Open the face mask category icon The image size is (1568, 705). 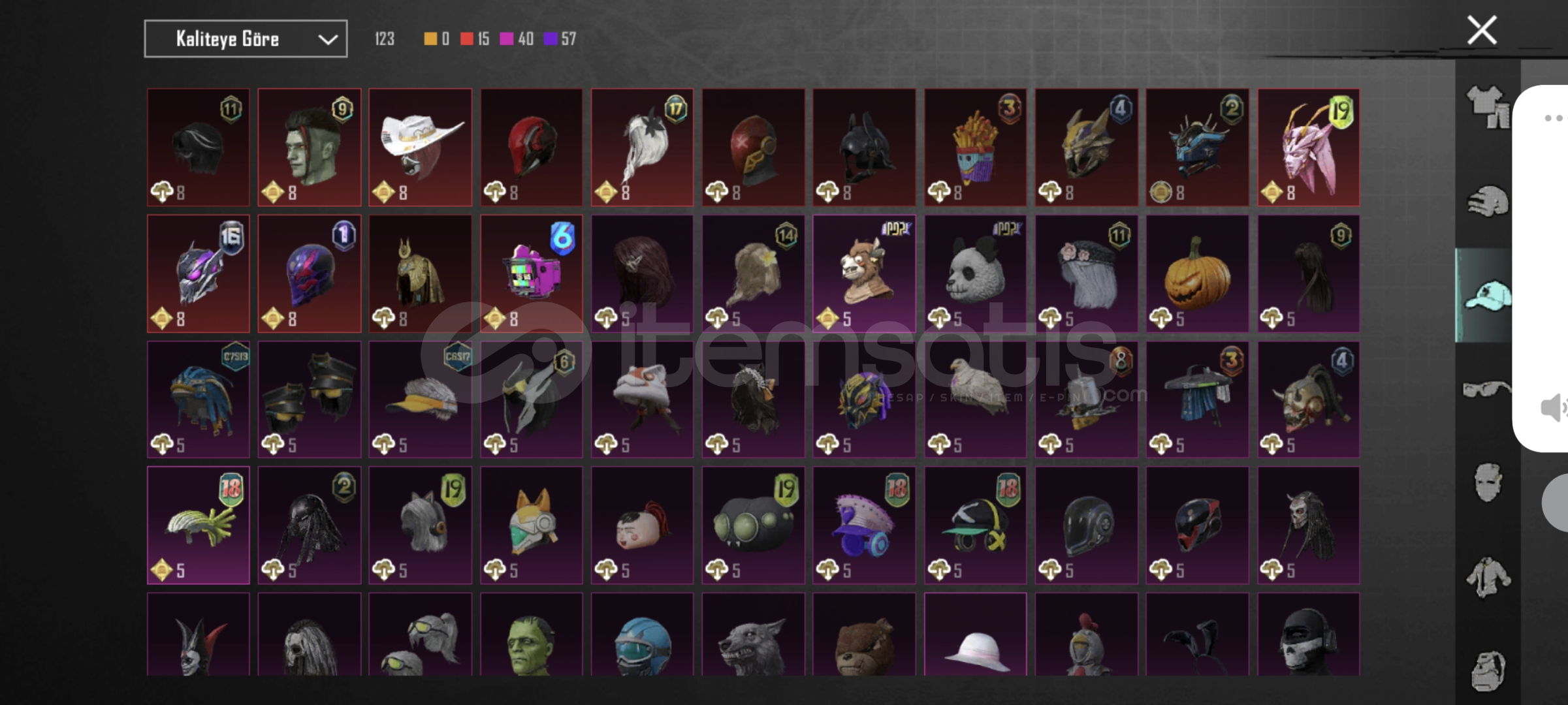pos(1488,482)
